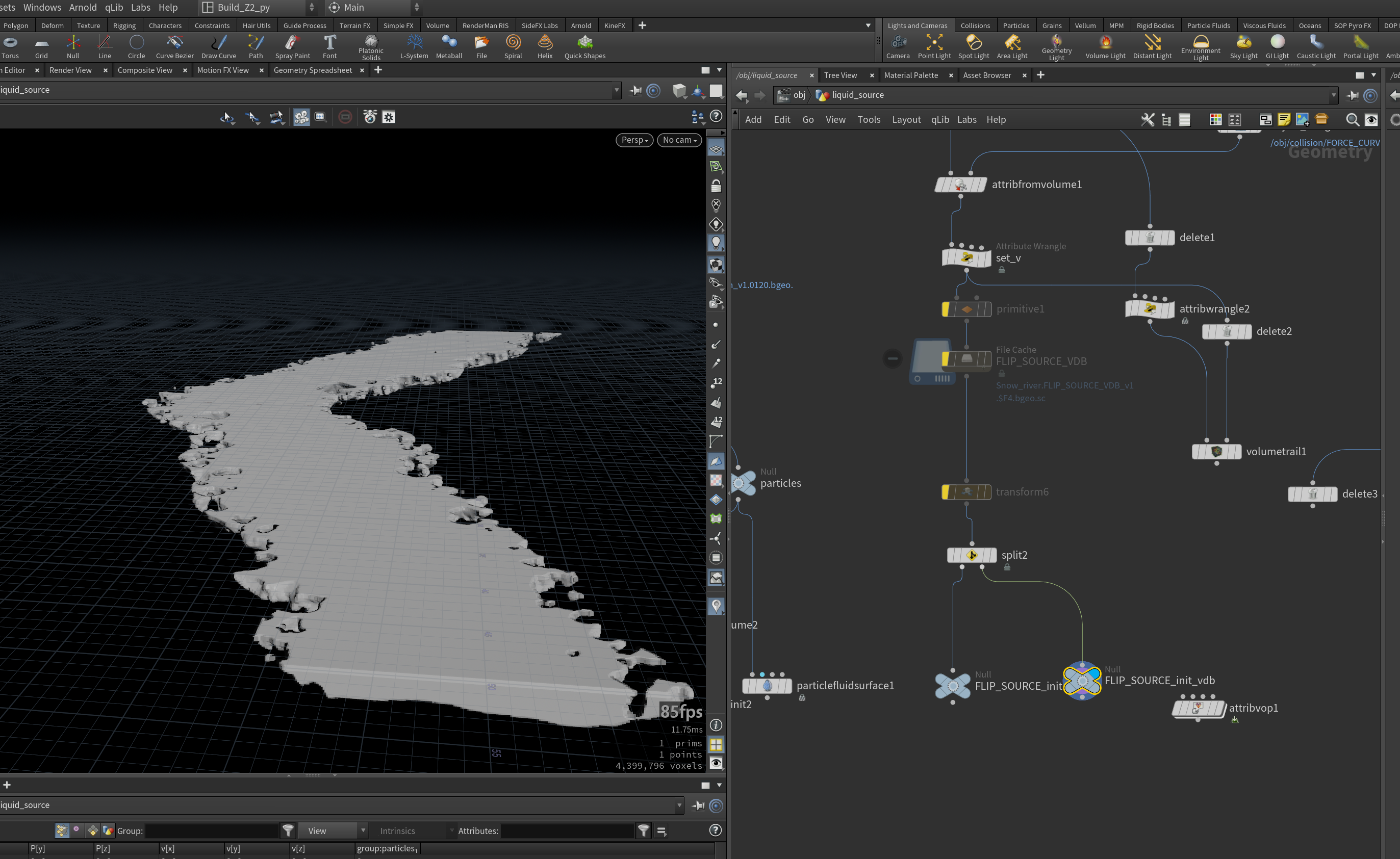Viewport: 1400px width, 859px height.
Task: Open the Persp viewport dropdown
Action: [634, 140]
